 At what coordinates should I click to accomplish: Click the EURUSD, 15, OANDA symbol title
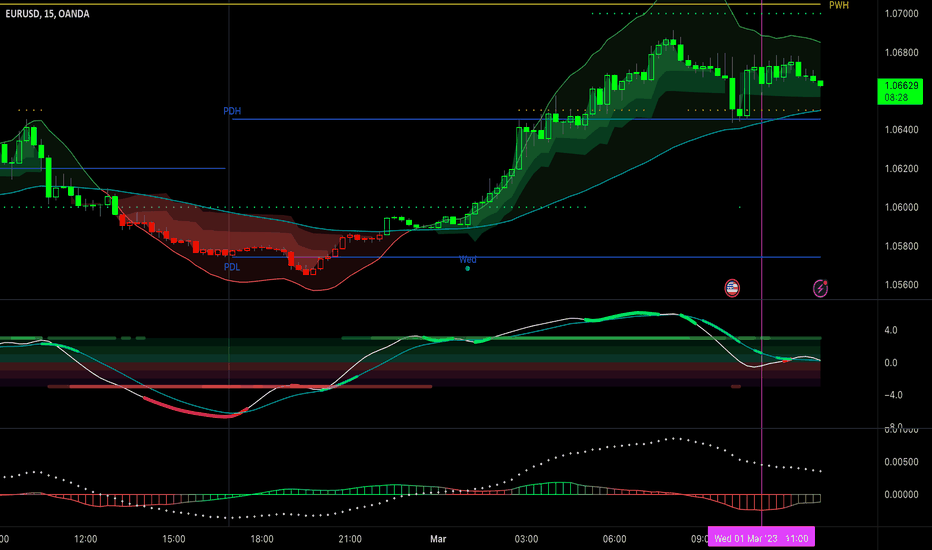click(x=48, y=13)
